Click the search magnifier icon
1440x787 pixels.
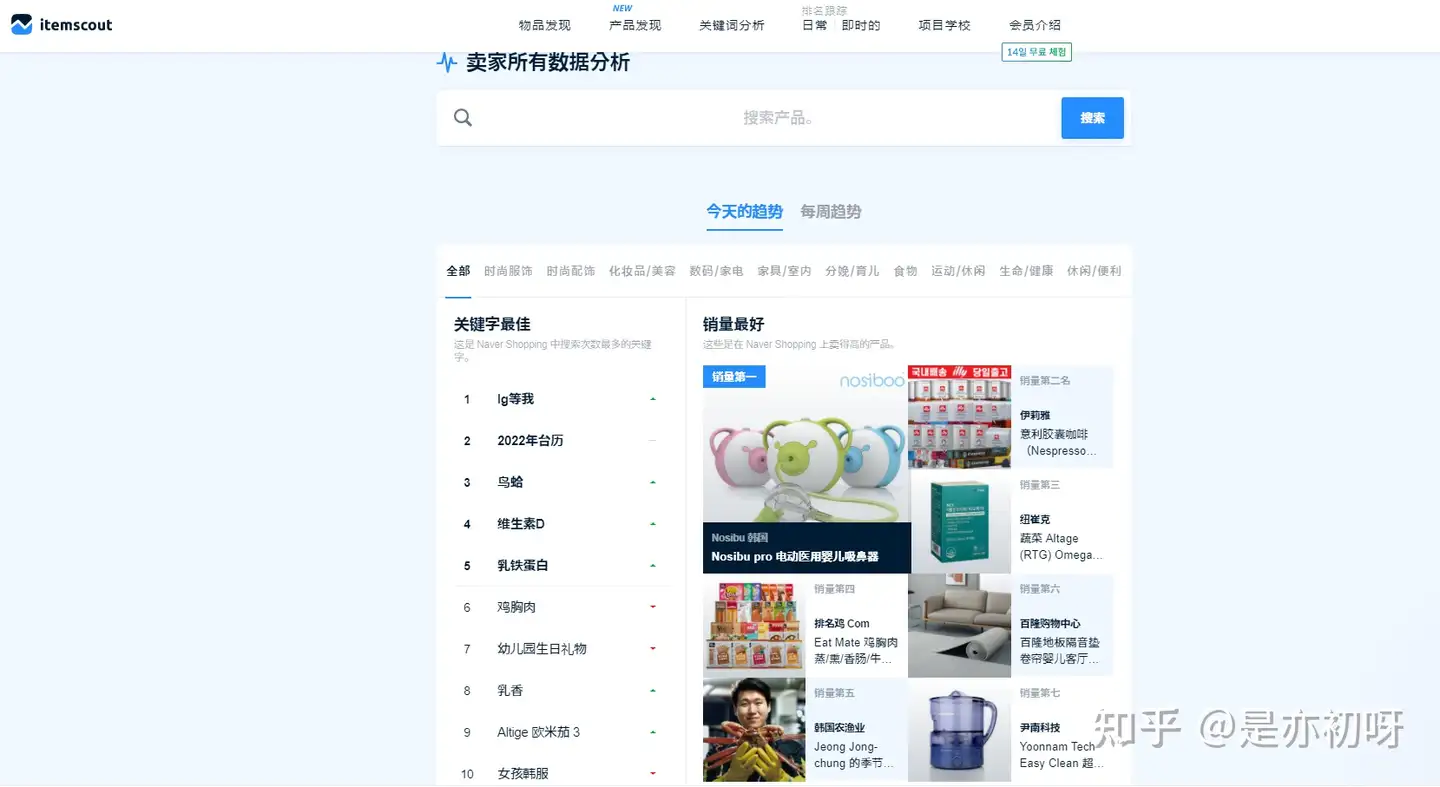click(x=463, y=118)
